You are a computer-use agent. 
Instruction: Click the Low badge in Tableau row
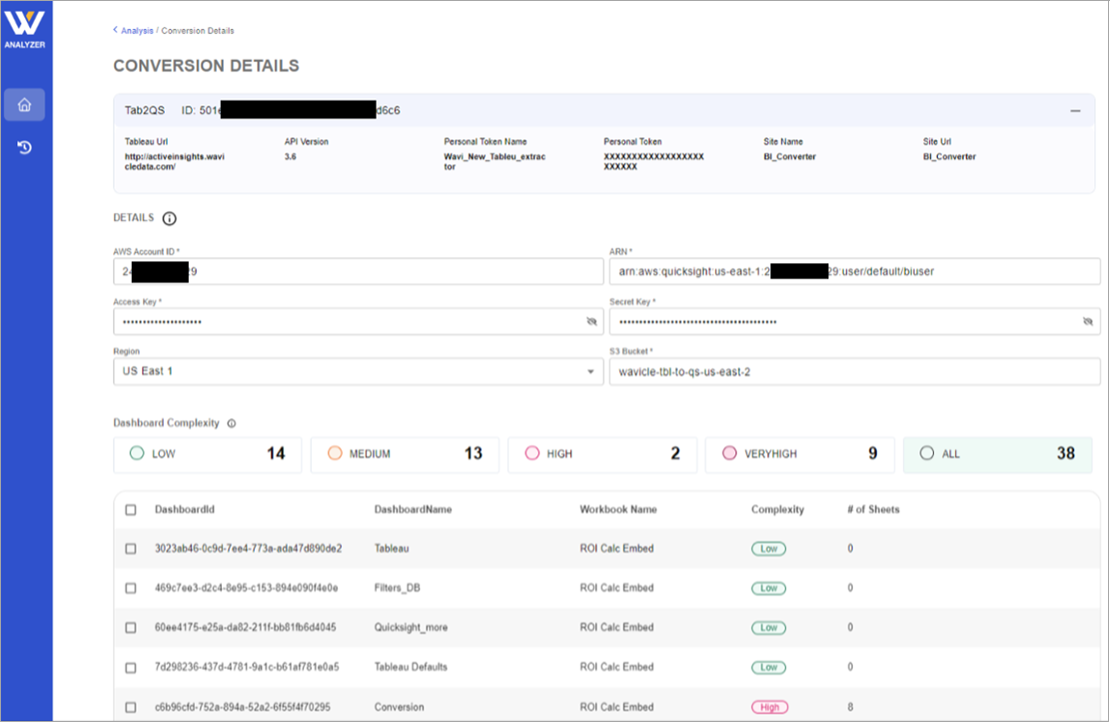(x=769, y=549)
